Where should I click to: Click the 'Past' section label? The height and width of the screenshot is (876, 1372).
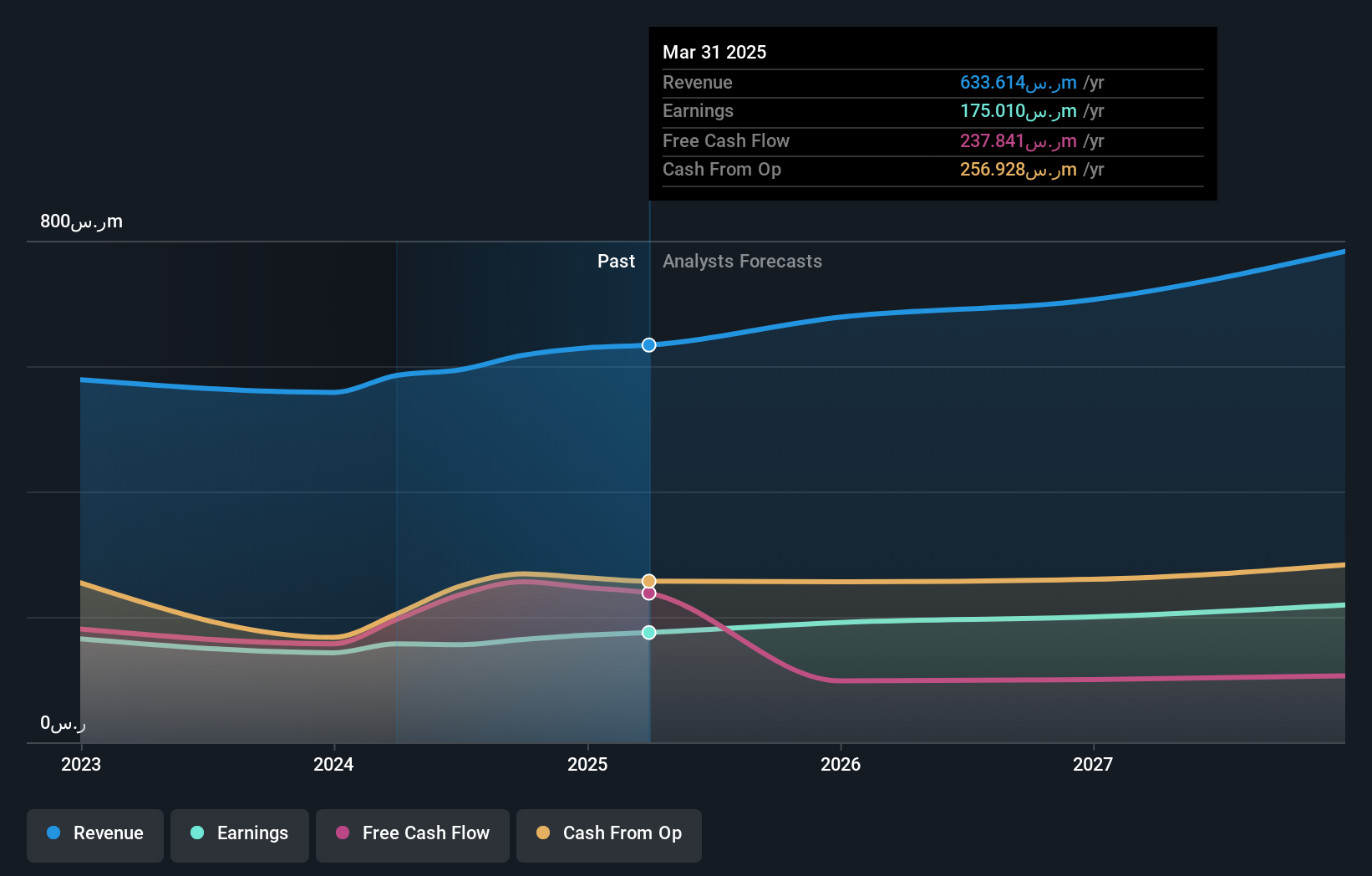(x=616, y=262)
